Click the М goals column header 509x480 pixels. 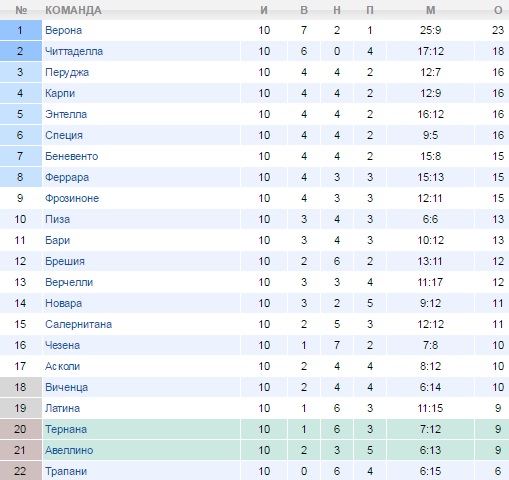click(431, 10)
